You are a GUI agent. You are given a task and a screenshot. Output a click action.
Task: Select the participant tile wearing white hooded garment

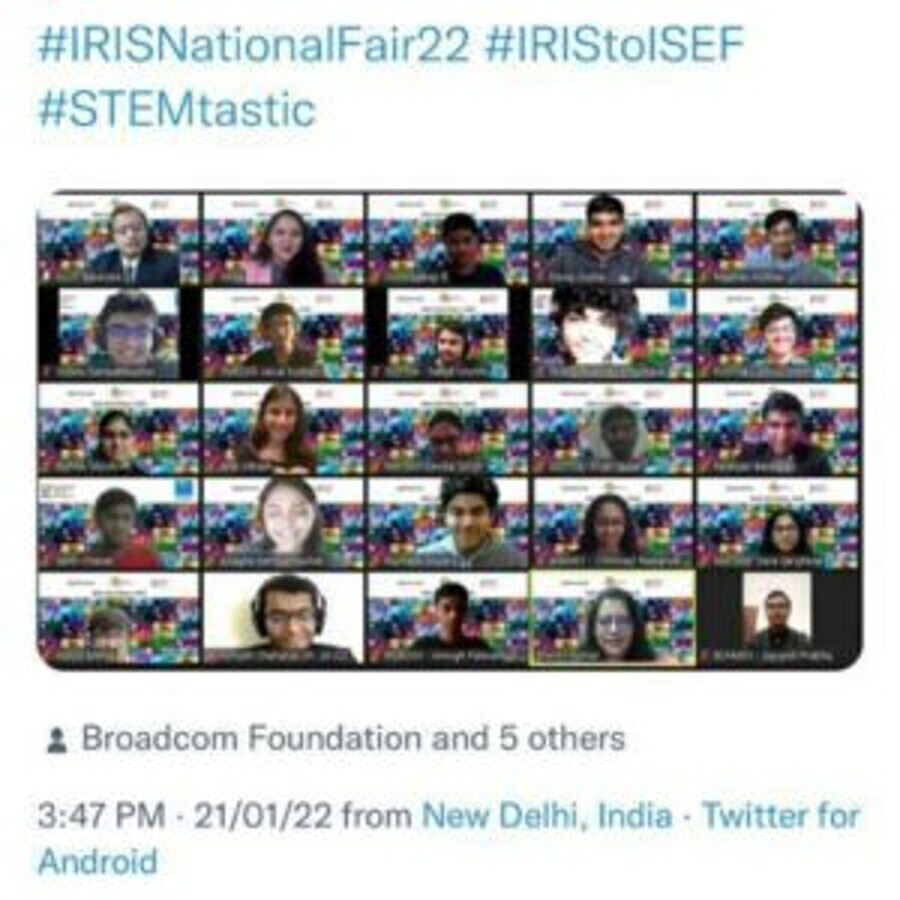(613, 429)
